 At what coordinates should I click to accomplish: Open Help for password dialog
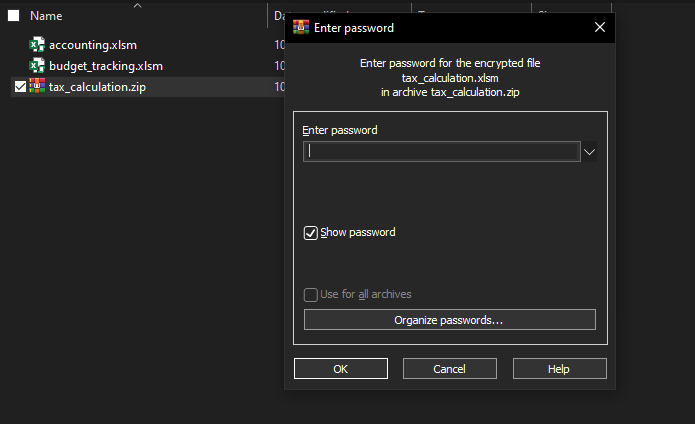[560, 369]
